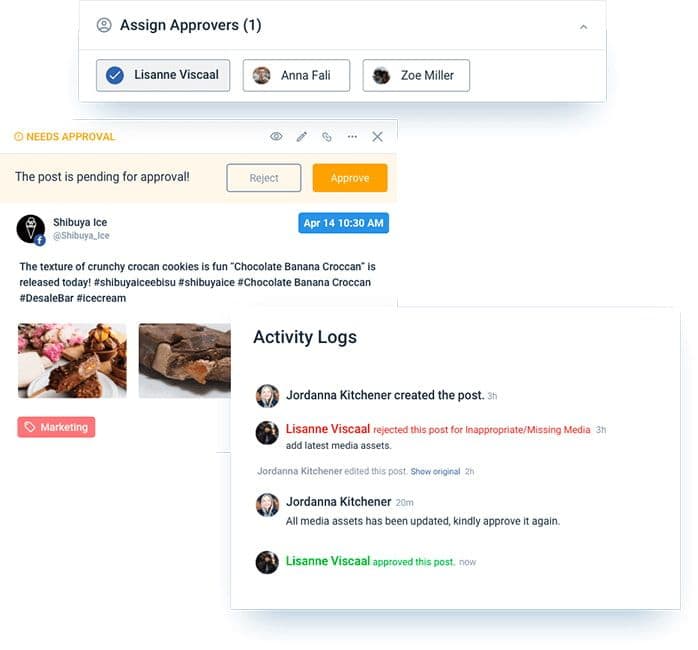Select Anna Fali as an approver
This screenshot has width=698, height=650.
296,75
